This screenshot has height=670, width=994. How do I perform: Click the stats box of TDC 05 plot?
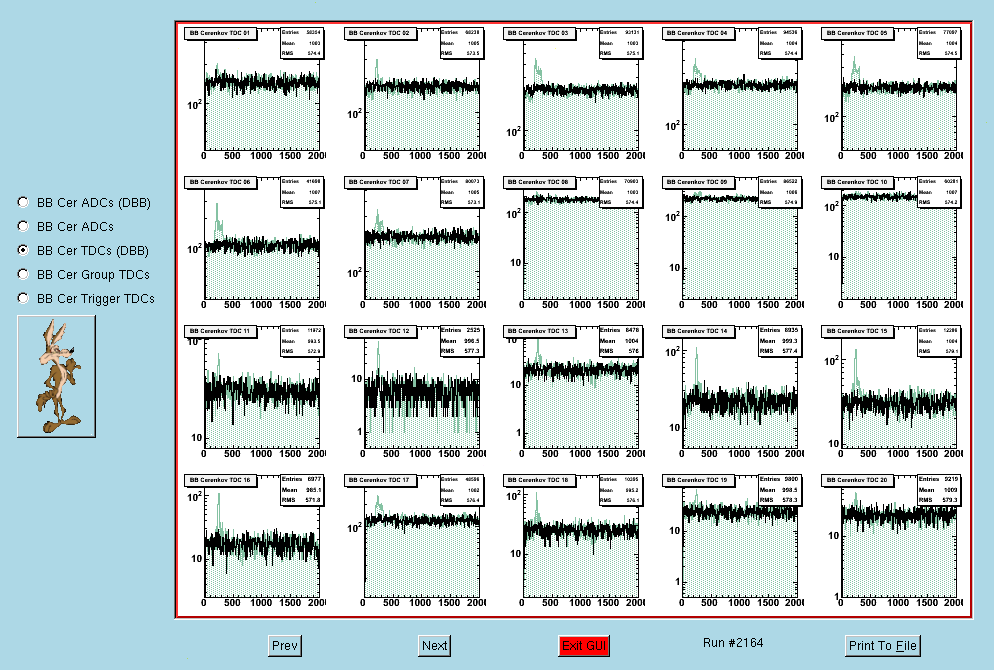click(940, 43)
